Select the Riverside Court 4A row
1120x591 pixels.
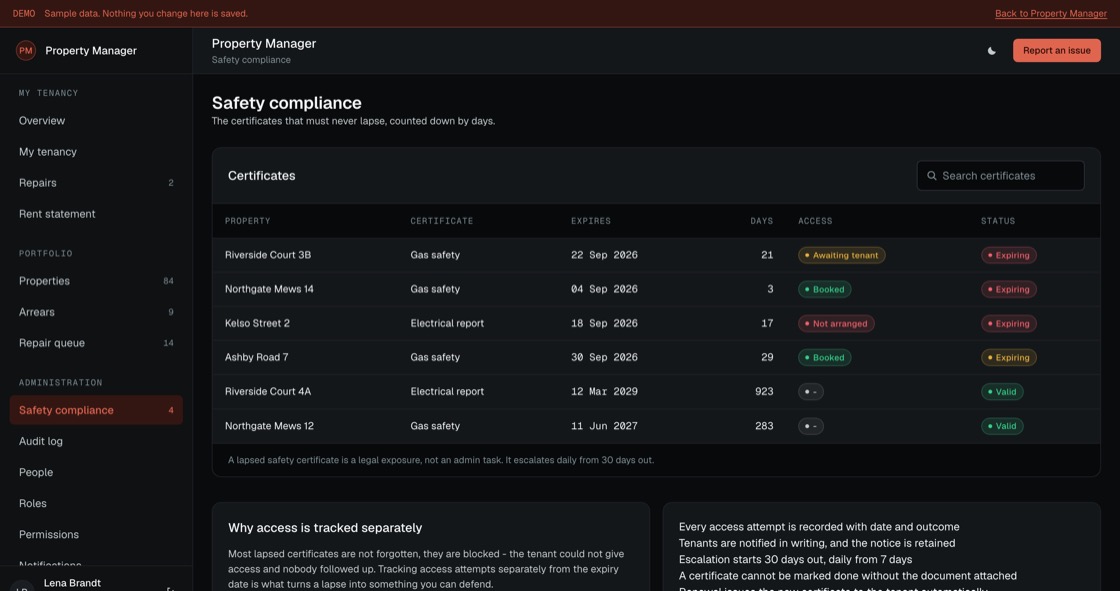click(656, 392)
